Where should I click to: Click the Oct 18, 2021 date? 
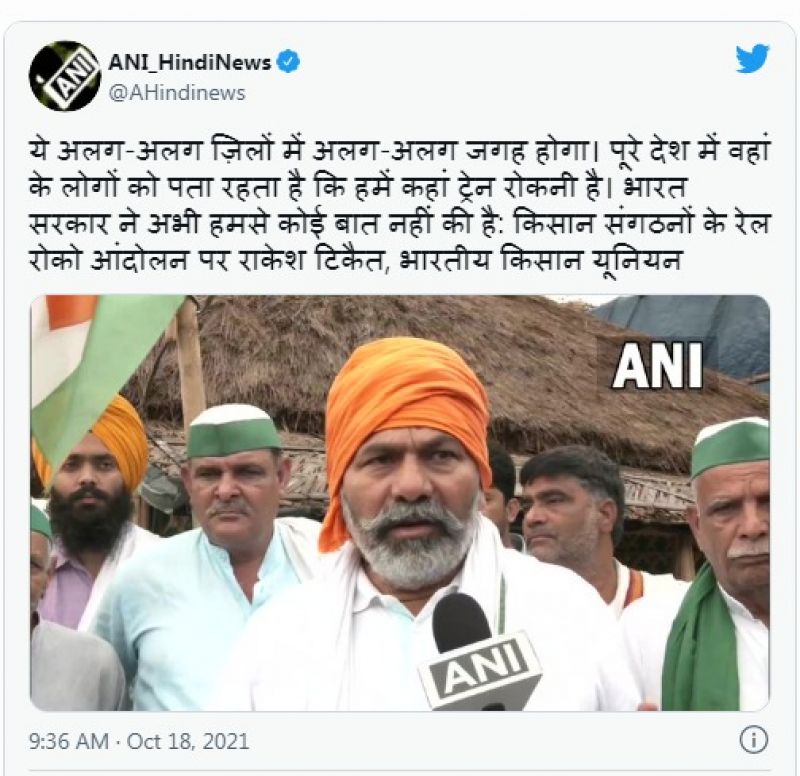188,741
